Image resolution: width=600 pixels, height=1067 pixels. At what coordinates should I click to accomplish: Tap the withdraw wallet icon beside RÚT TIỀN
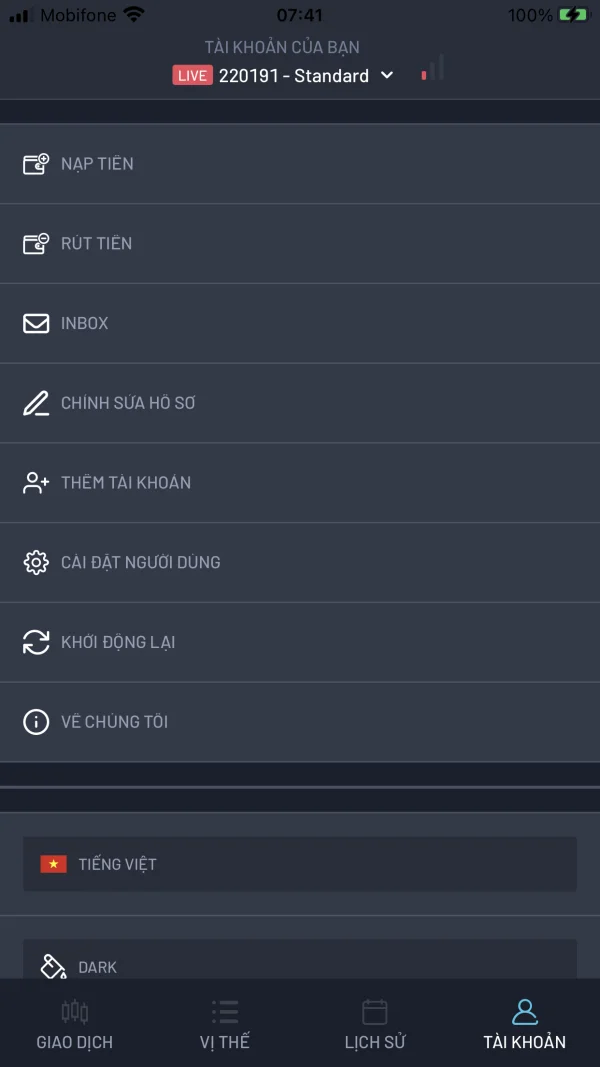tap(36, 243)
